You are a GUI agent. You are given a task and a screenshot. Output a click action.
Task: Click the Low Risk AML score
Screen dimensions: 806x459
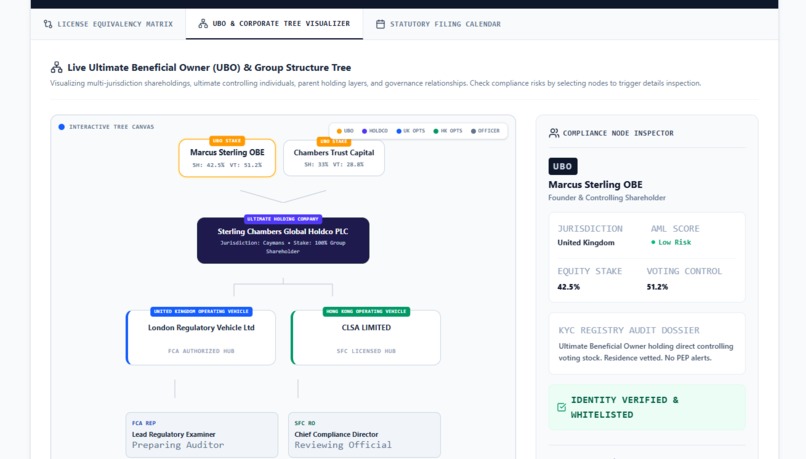[x=671, y=242]
